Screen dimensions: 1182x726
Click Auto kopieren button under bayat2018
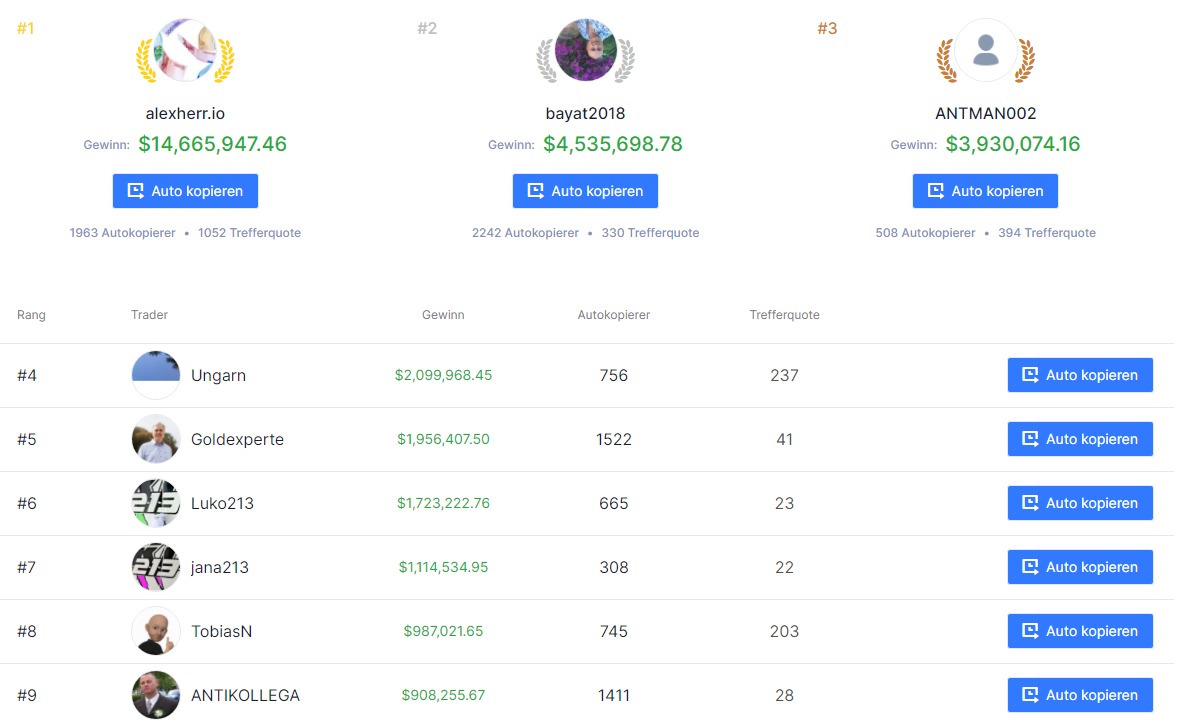tap(585, 191)
